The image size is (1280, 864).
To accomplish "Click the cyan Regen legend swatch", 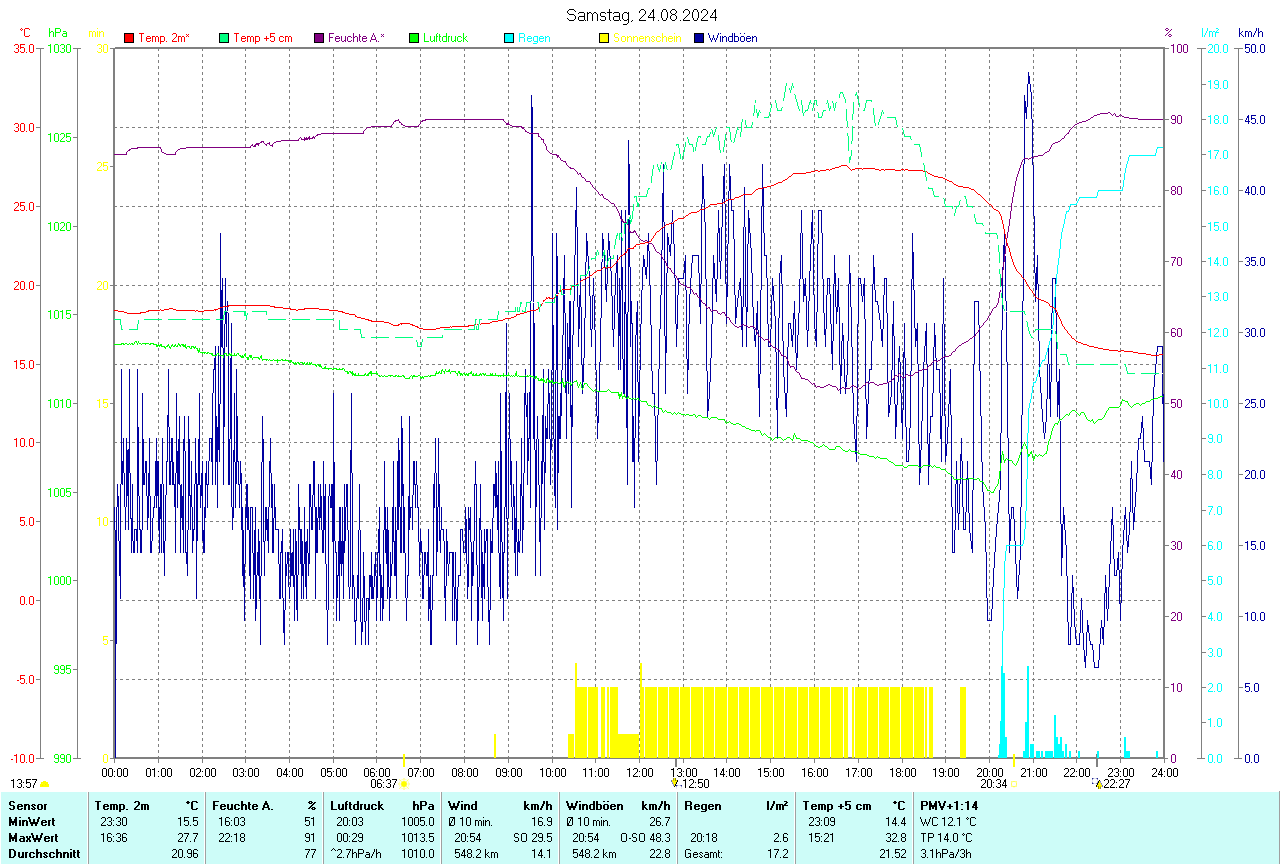I will click(x=509, y=38).
